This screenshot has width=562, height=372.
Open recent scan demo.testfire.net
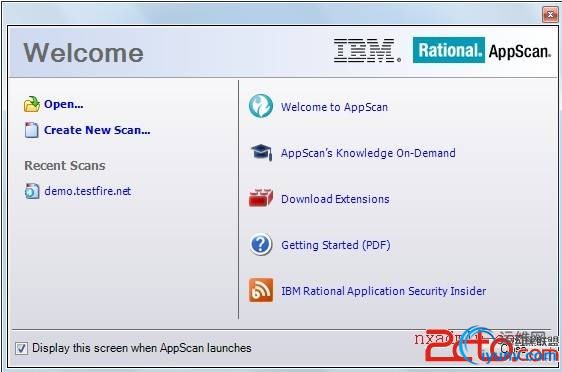(87, 191)
